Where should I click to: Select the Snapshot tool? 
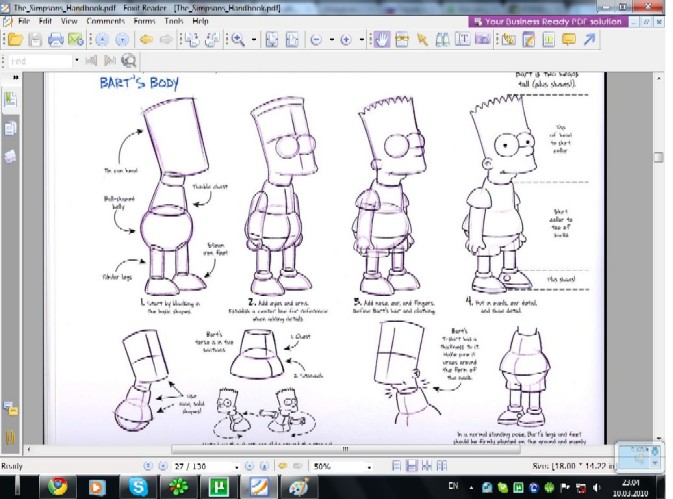[x=402, y=40]
